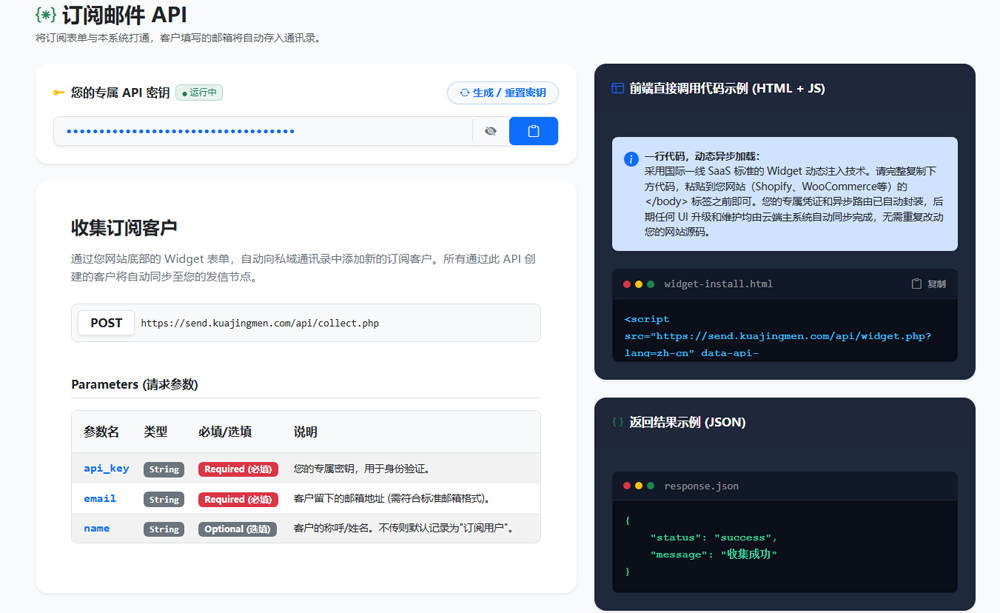Viewport: 1000px width, 613px height.
Task: Click the info icon in the blue notice
Action: point(631,159)
